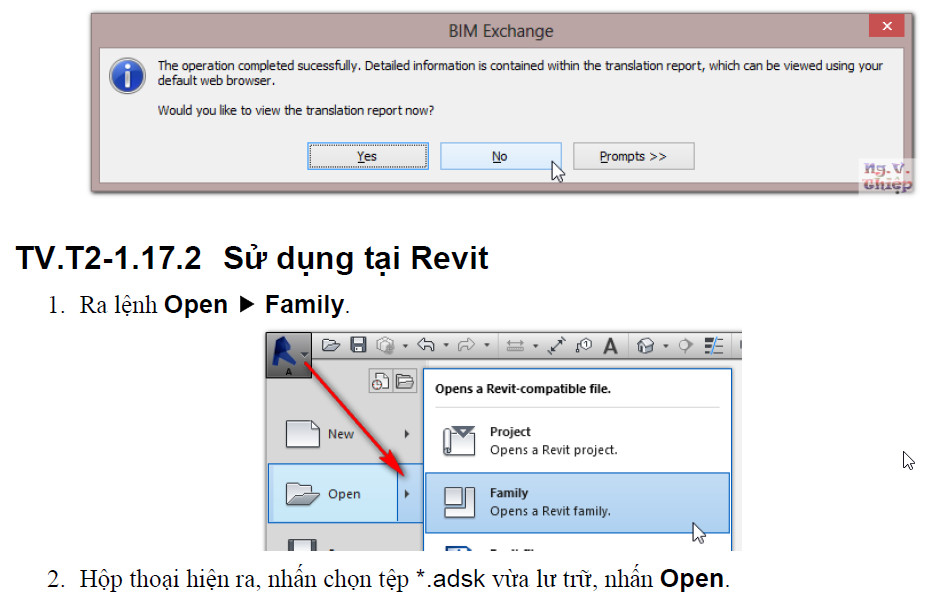Select the Text tool letter A icon
This screenshot has height=601, width=931.
[610, 346]
